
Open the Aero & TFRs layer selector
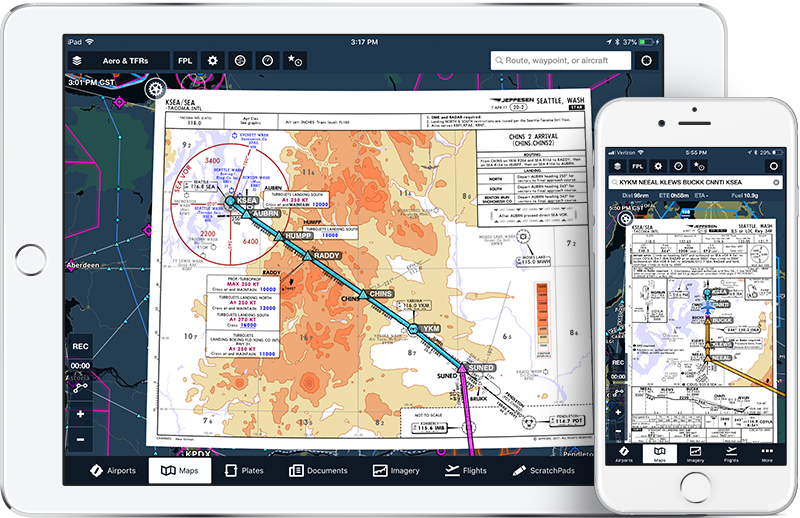[118, 61]
